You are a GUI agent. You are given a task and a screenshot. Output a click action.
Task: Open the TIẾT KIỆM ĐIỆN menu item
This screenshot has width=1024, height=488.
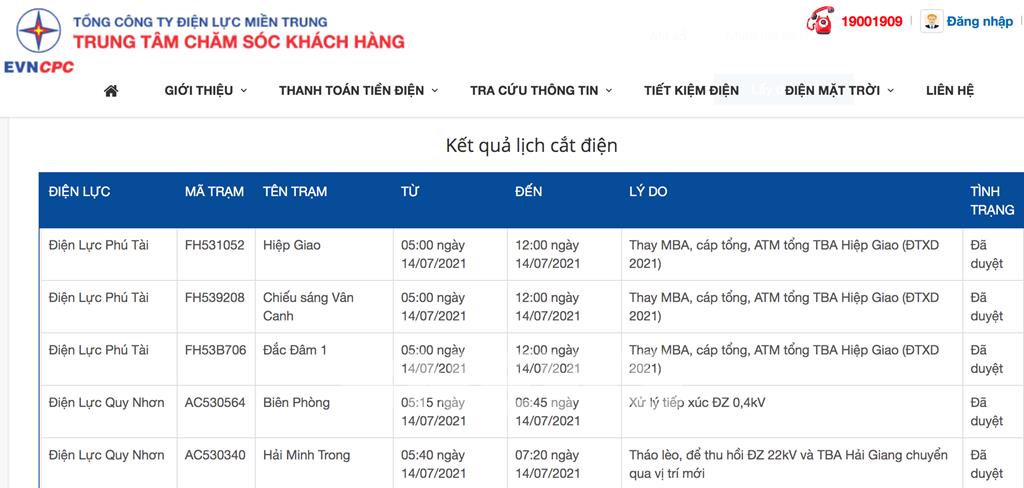692,91
